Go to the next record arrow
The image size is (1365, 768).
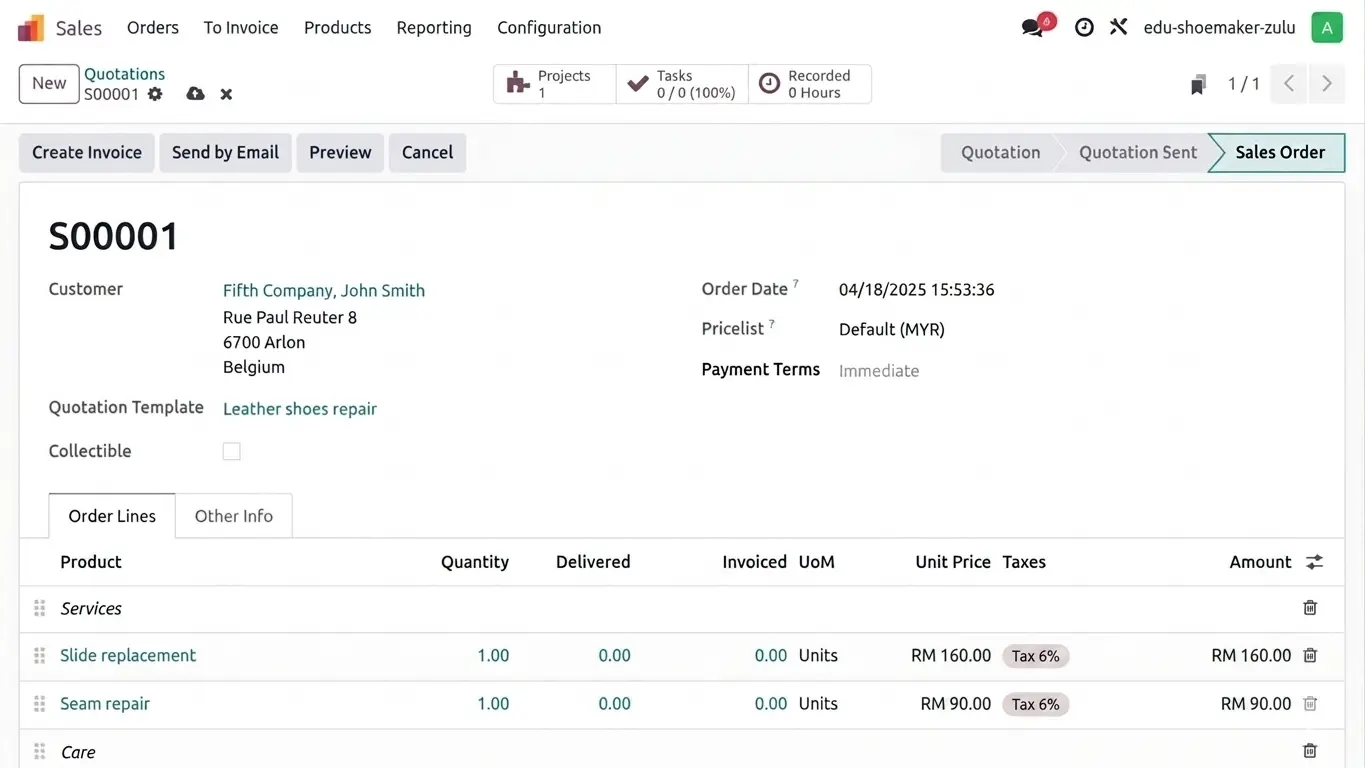[1327, 84]
